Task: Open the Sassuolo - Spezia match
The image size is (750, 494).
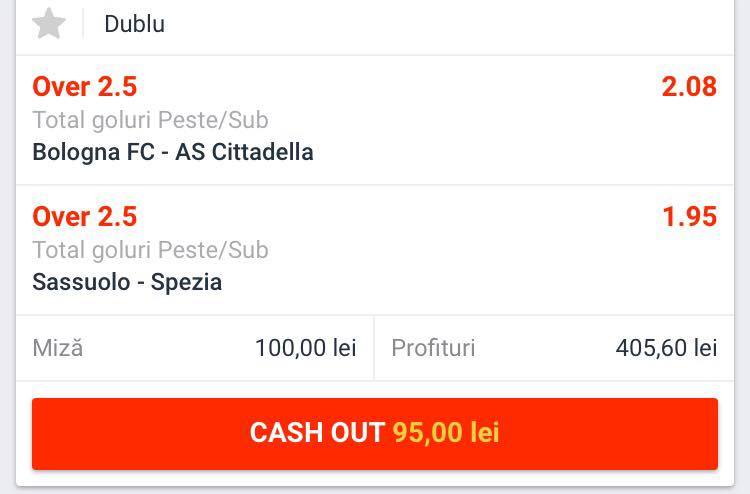Action: tap(127, 282)
